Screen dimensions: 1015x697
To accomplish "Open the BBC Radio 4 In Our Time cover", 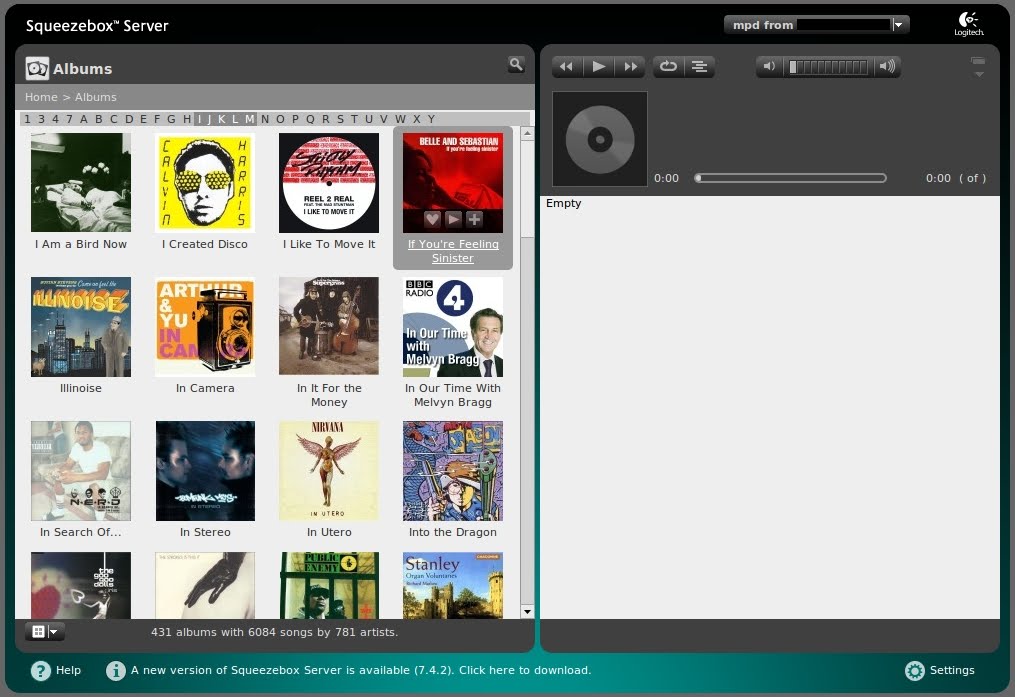I will click(x=453, y=327).
